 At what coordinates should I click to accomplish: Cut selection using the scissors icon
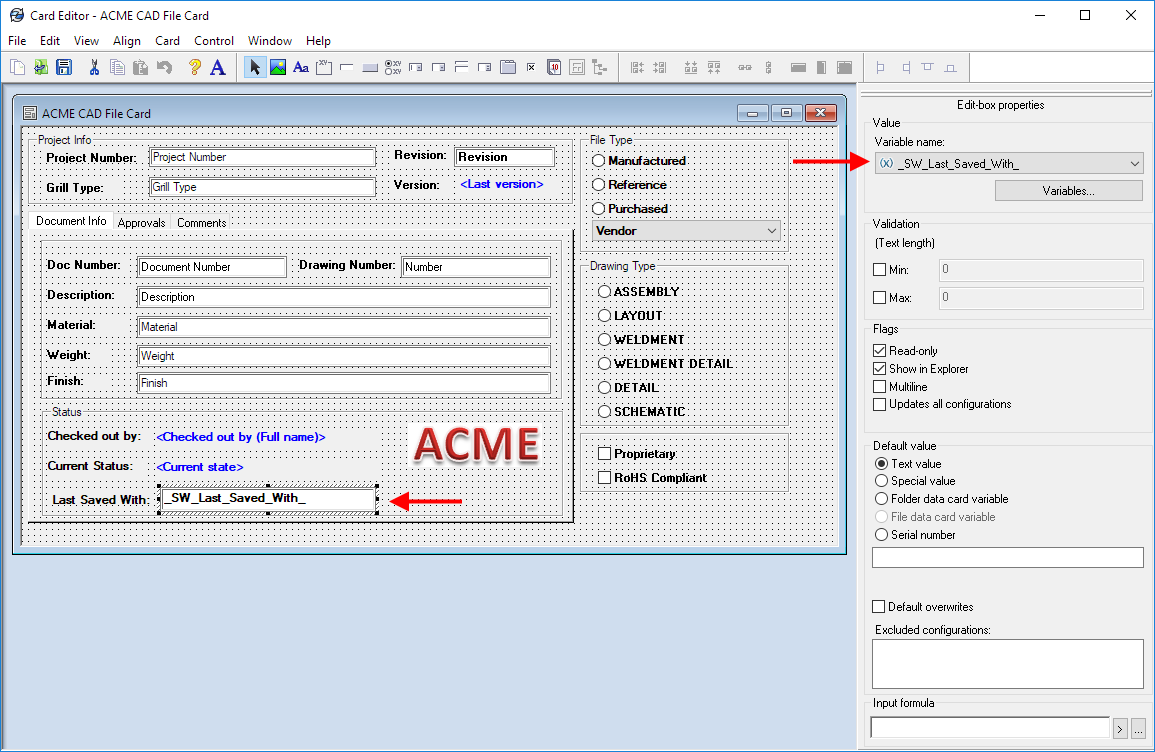[95, 67]
